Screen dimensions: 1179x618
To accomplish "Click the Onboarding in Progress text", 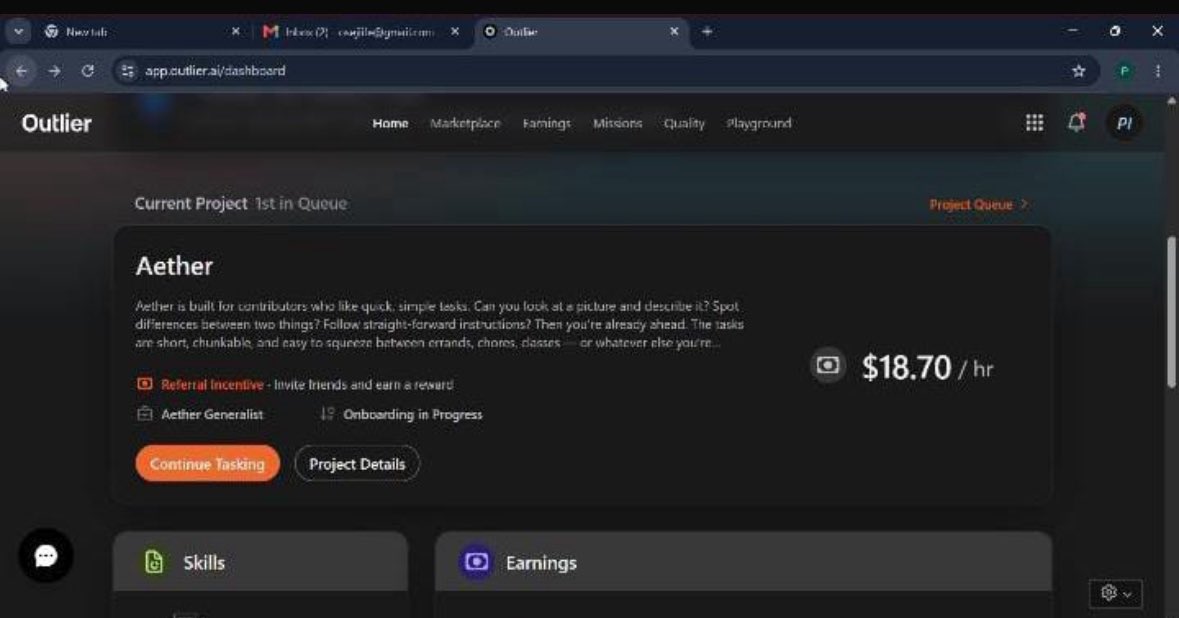I will tap(413, 414).
